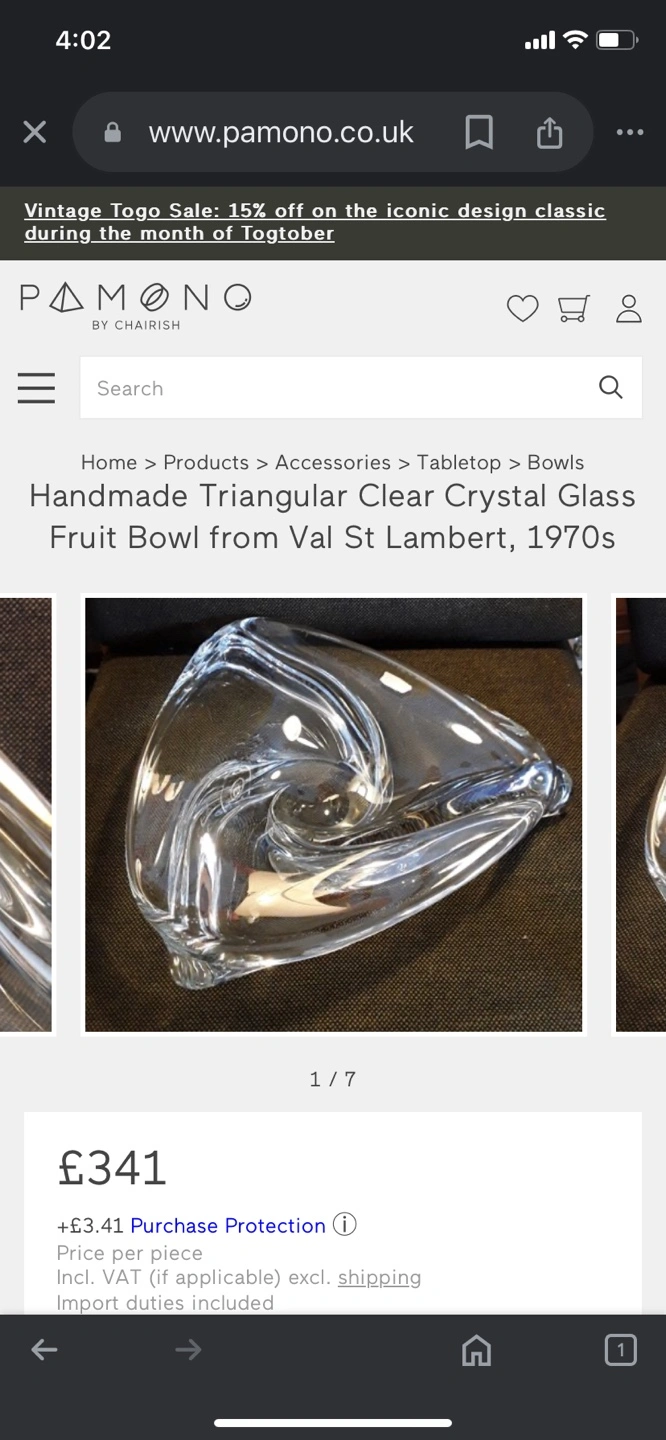The width and height of the screenshot is (666, 1440).
Task: Open the user account icon
Action: [628, 309]
